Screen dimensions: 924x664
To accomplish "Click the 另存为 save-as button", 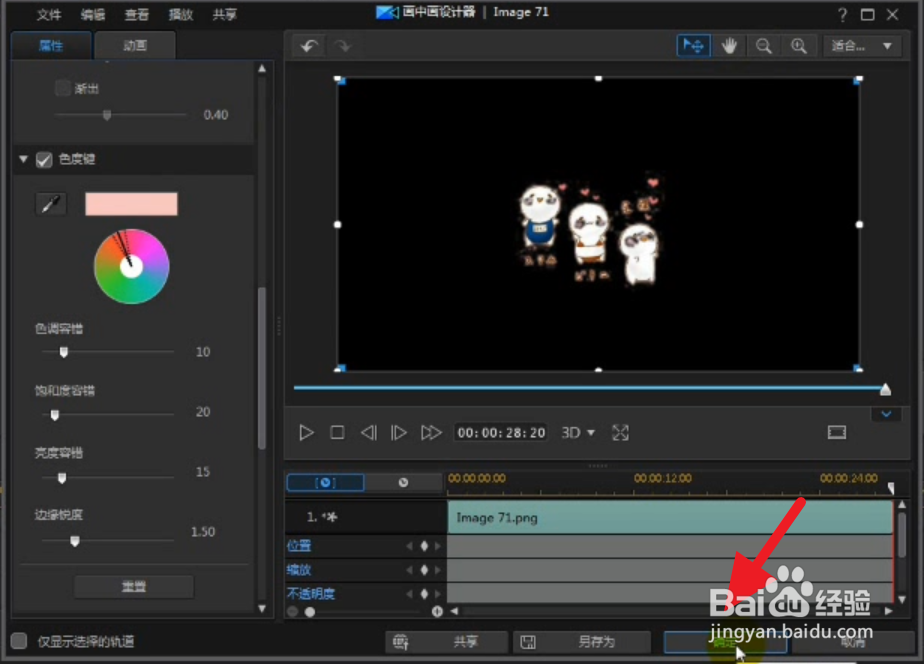I will pyautogui.click(x=582, y=642).
